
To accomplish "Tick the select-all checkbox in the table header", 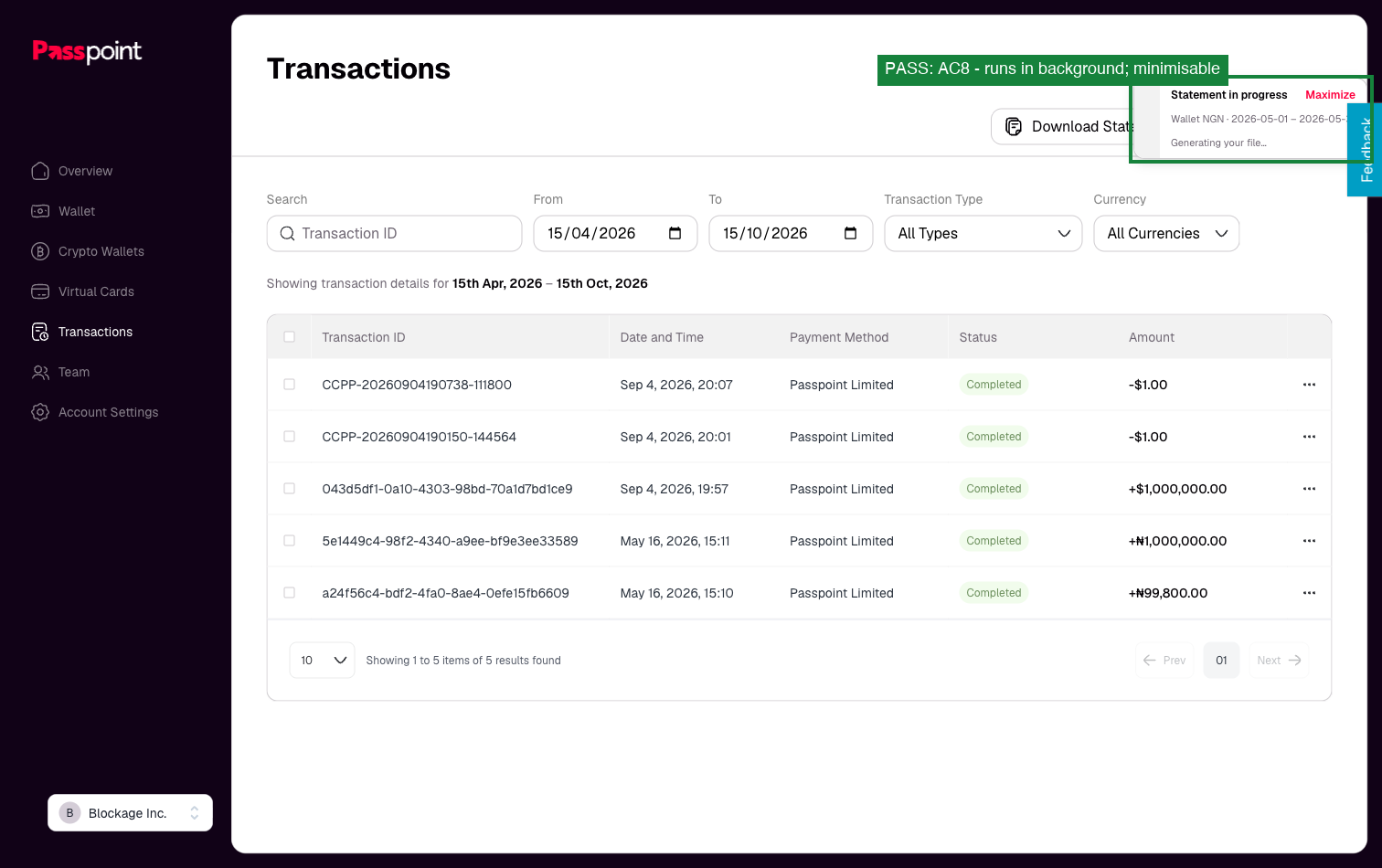I will 290,337.
